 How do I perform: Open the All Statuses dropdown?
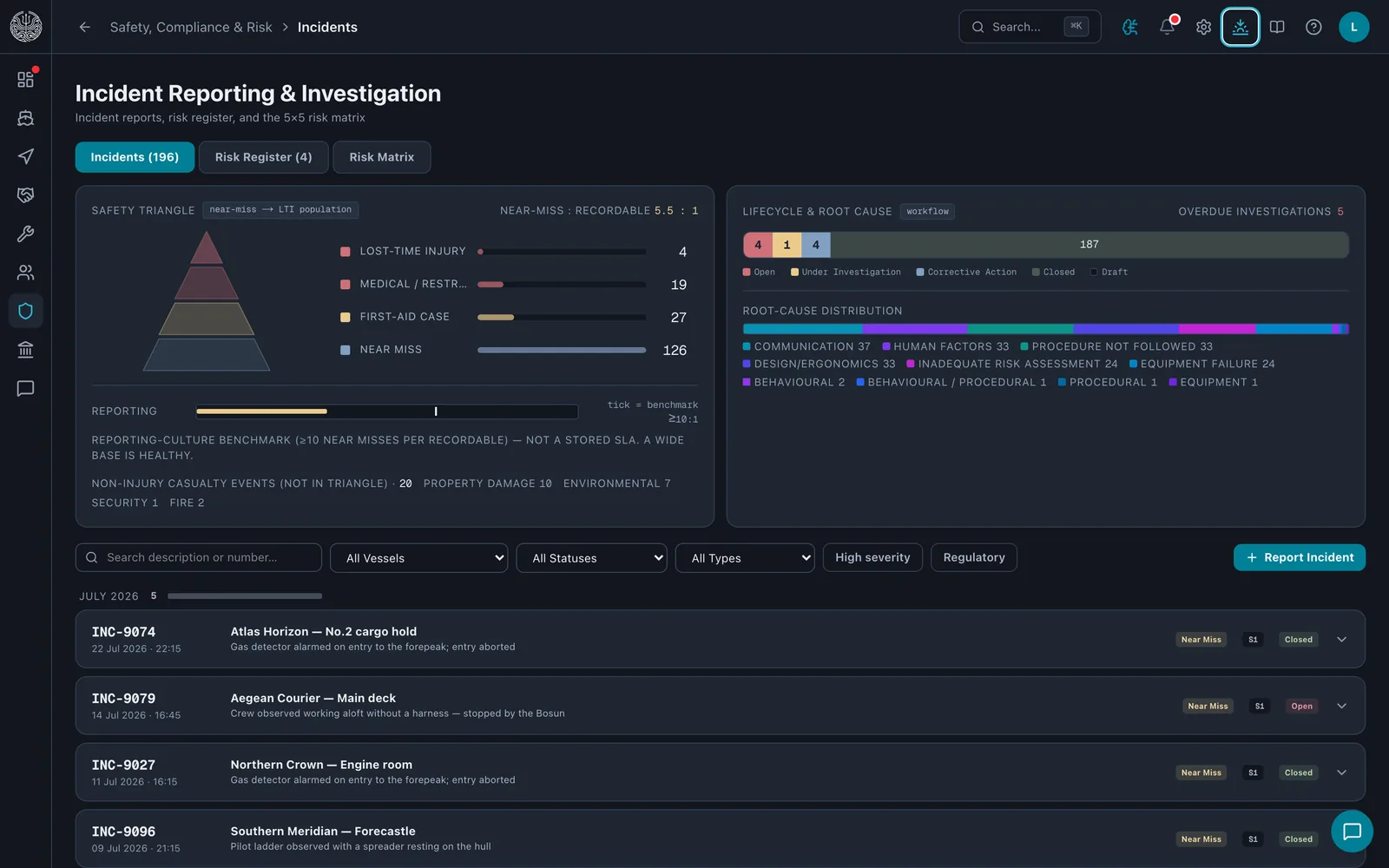tap(592, 558)
